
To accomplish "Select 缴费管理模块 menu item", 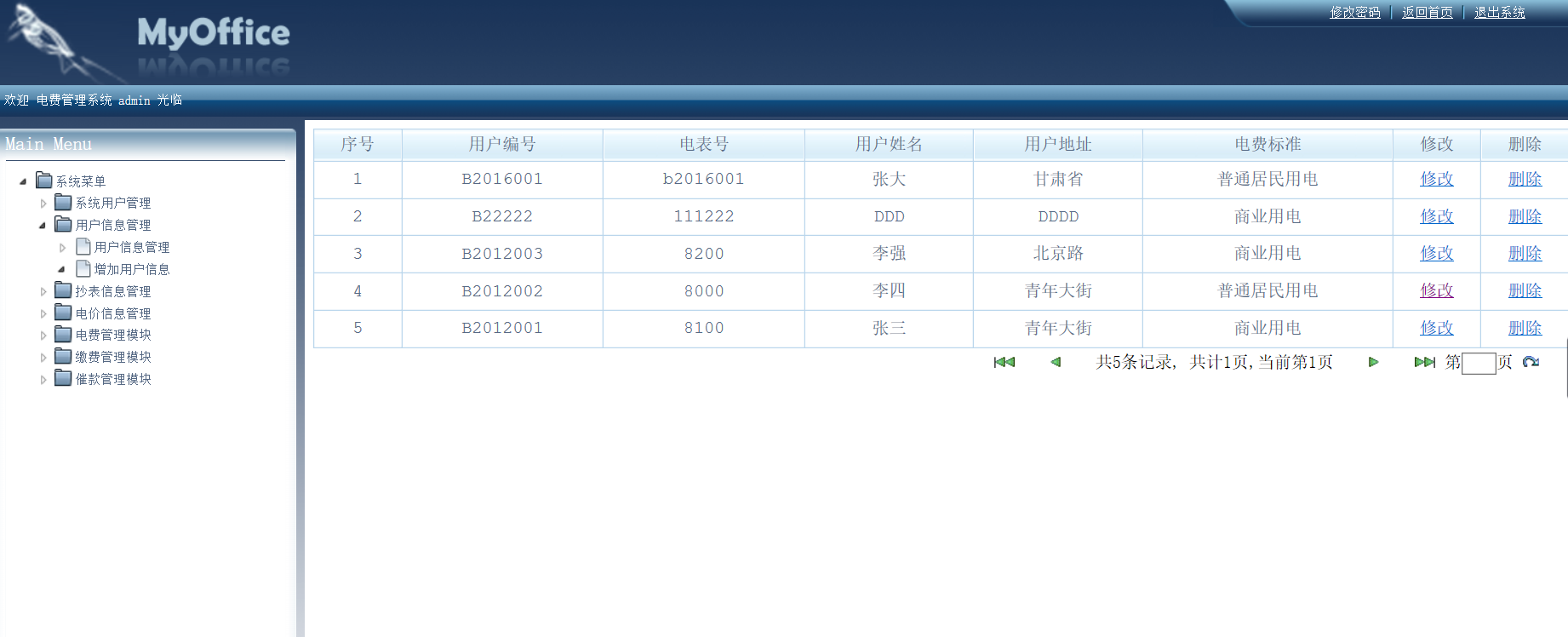I will [113, 358].
